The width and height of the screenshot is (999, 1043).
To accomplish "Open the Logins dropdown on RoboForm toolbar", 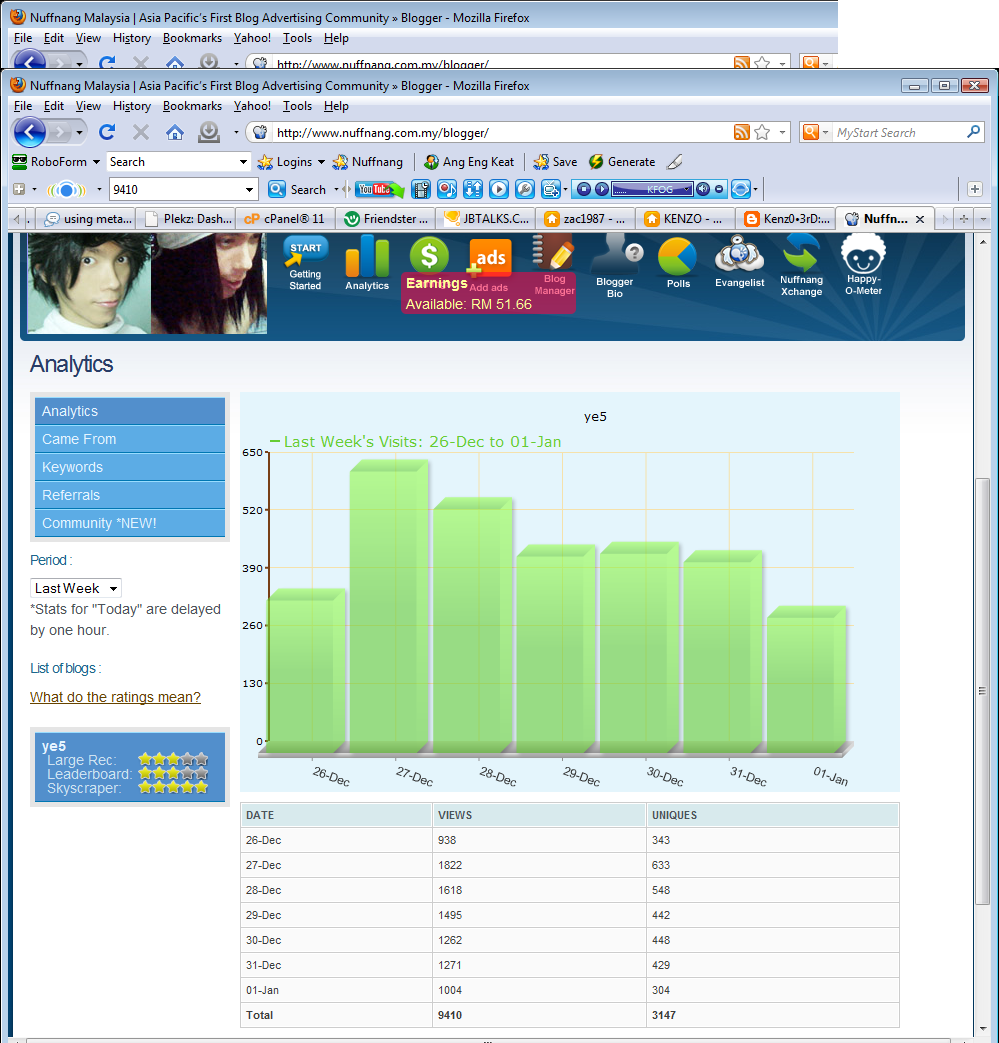I will [x=321, y=162].
